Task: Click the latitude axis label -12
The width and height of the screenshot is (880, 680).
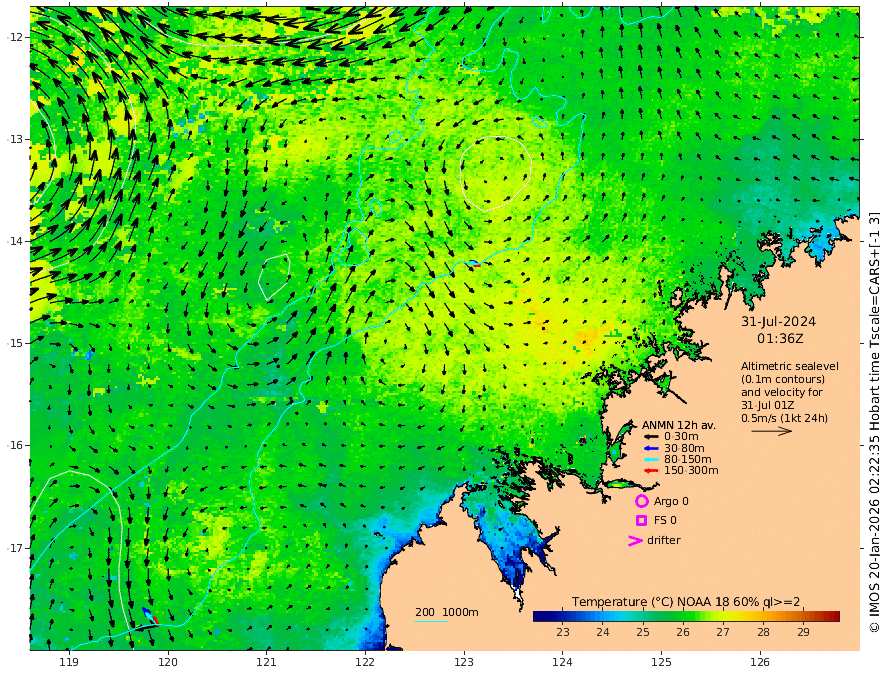Action: (x=16, y=37)
